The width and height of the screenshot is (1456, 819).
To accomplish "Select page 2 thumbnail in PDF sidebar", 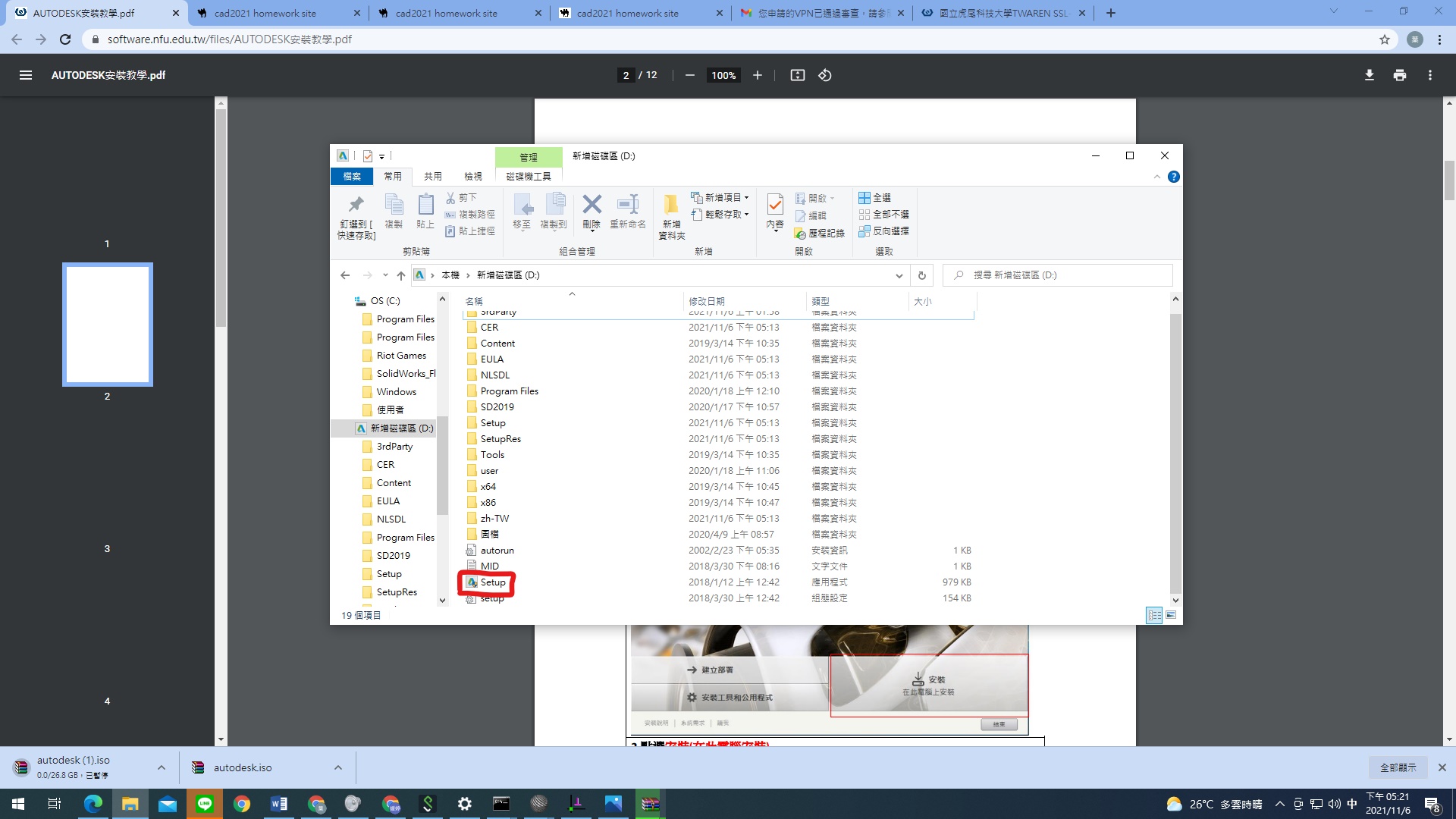I will tap(107, 325).
